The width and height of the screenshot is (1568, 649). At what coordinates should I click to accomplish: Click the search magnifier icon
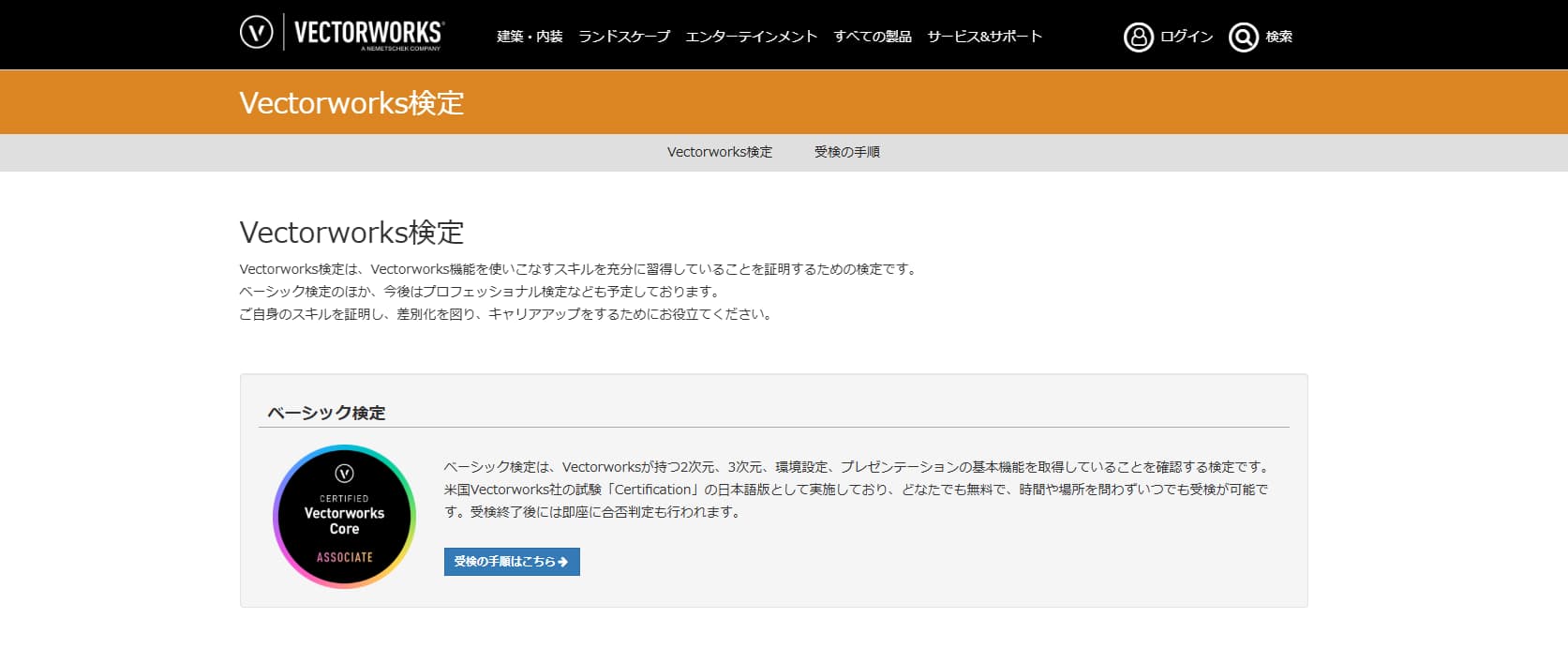(1243, 37)
